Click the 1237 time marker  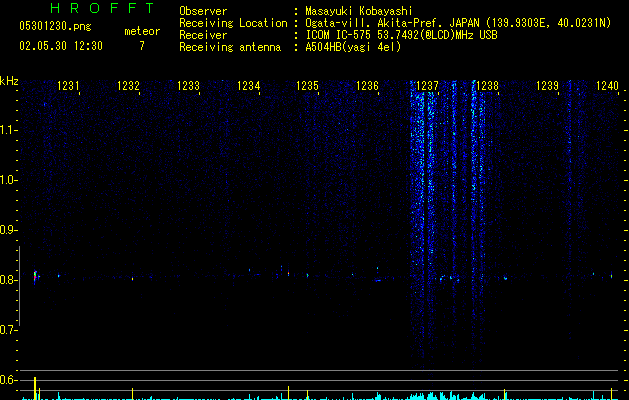pos(428,86)
